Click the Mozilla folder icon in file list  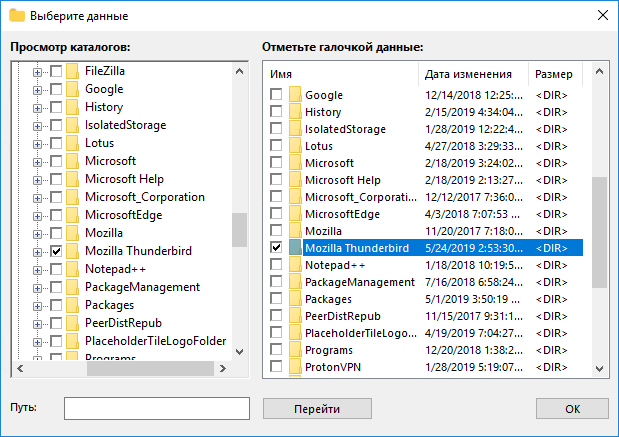click(x=295, y=231)
